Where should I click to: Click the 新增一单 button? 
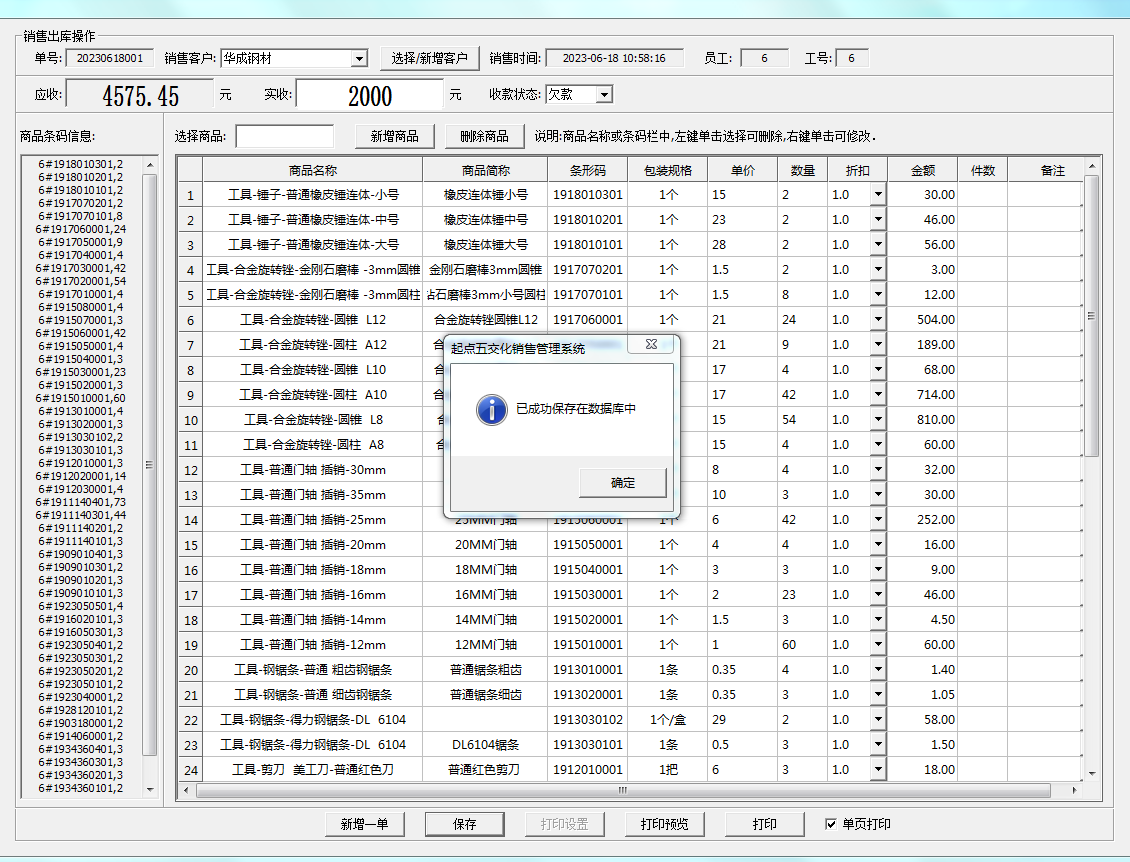(365, 823)
